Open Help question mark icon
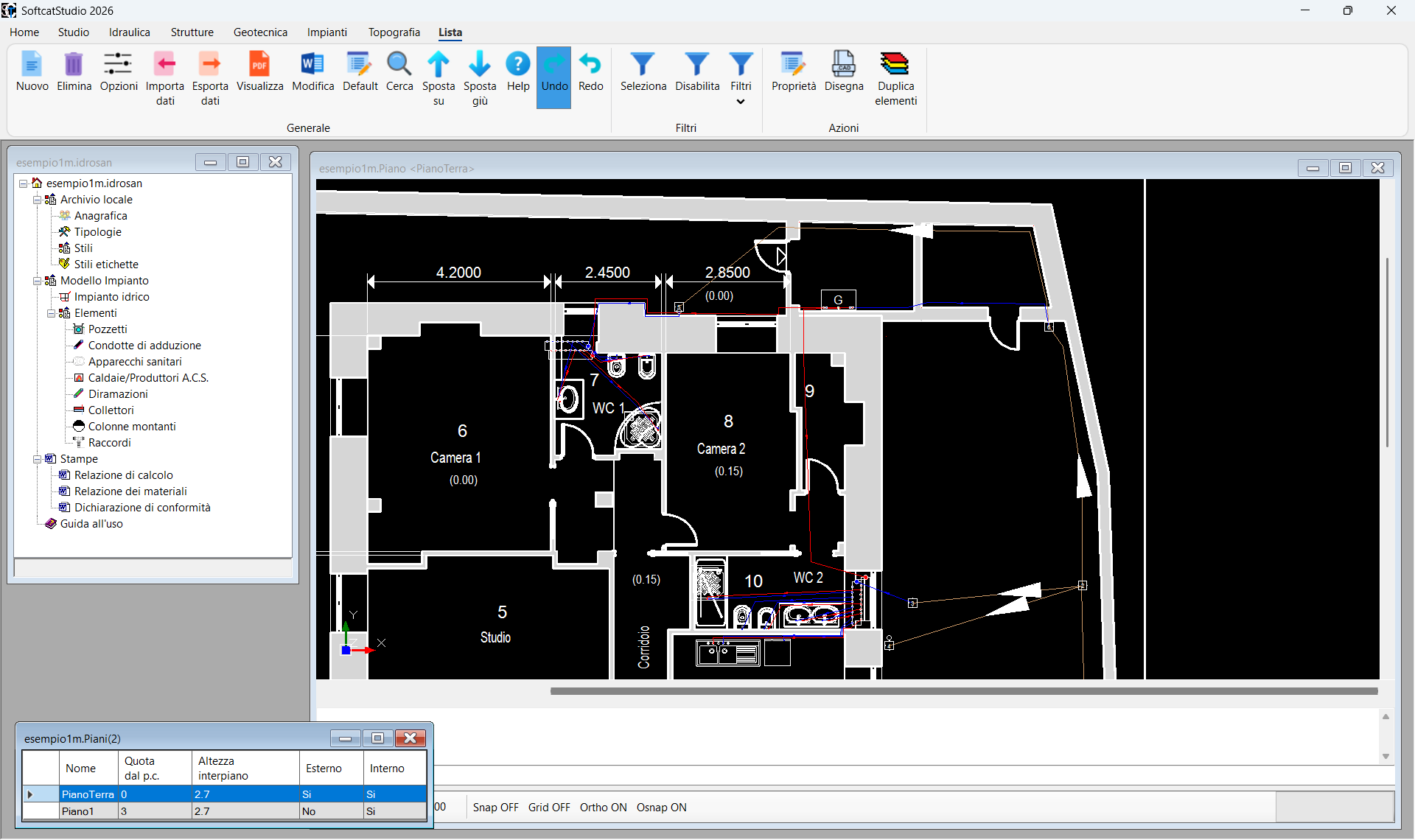 (x=518, y=65)
